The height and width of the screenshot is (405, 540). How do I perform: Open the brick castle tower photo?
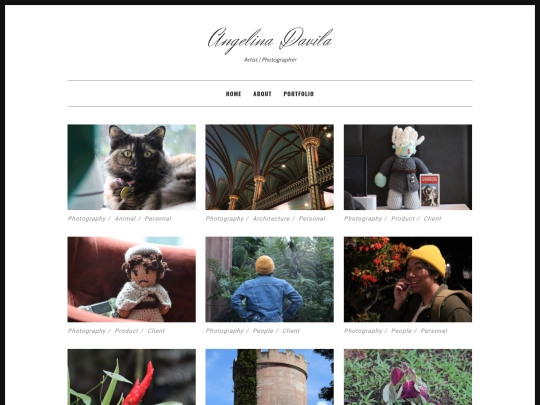coord(270,377)
